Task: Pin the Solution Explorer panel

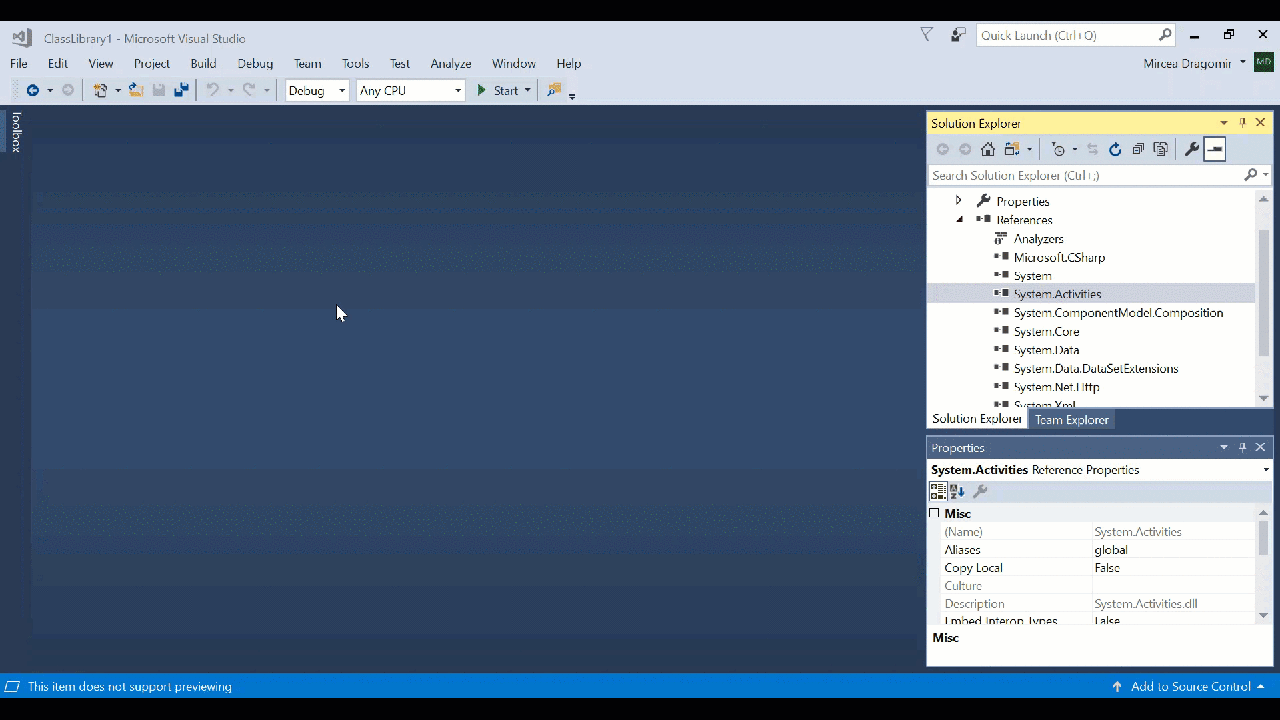Action: pyautogui.click(x=1243, y=123)
